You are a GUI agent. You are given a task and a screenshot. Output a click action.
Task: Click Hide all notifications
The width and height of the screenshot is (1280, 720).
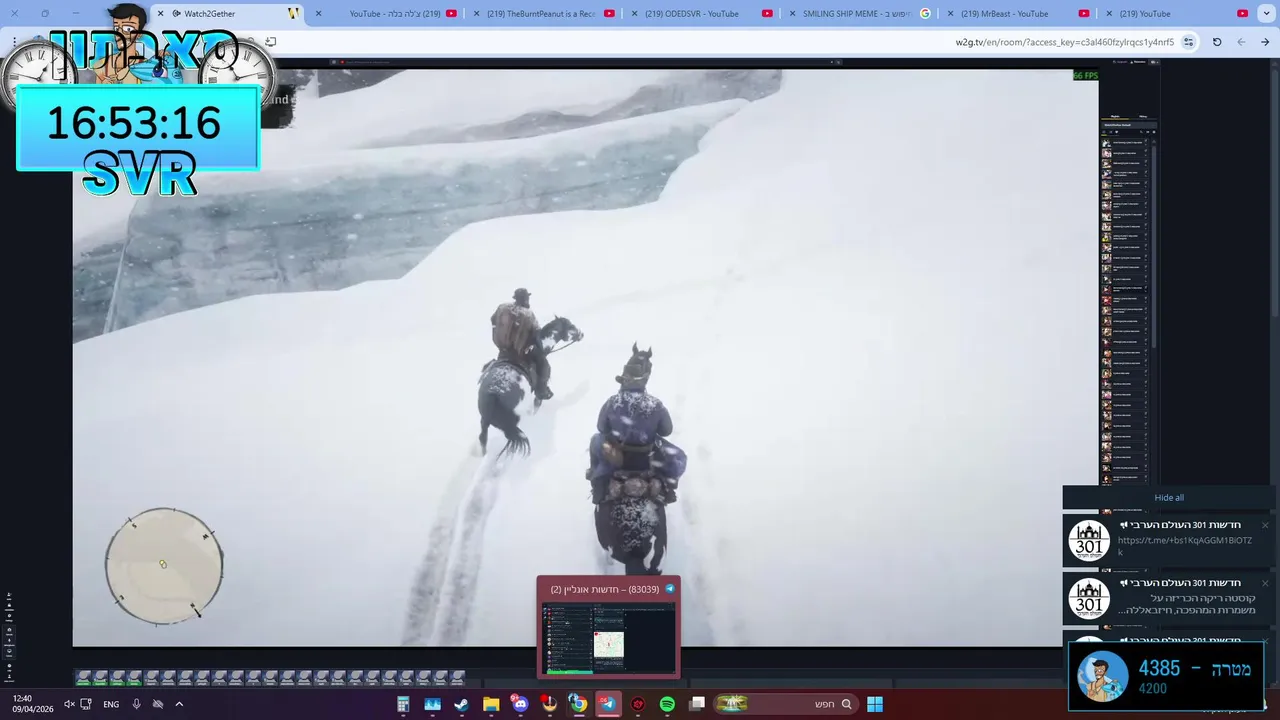point(1169,498)
